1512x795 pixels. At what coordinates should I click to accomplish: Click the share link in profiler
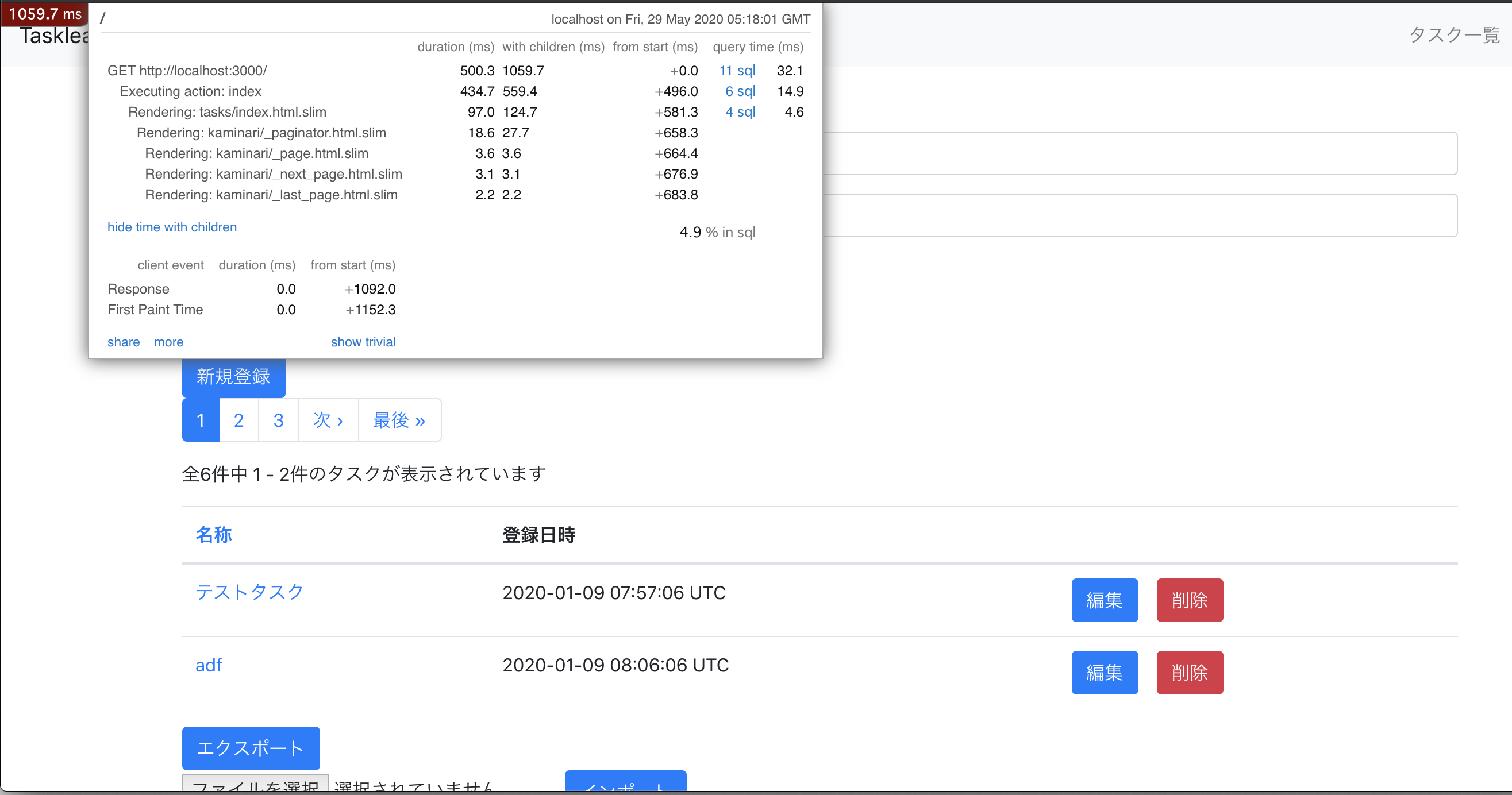click(123, 342)
